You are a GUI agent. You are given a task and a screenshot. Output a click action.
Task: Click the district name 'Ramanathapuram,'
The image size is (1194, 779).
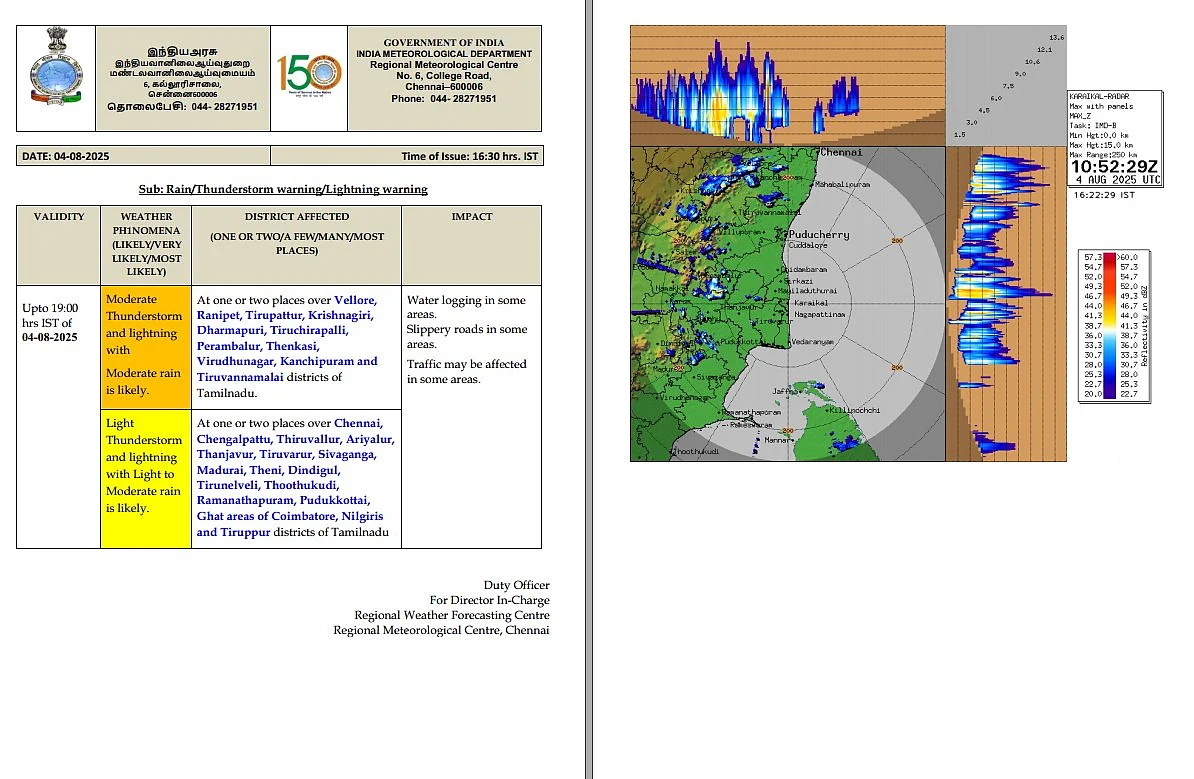[x=246, y=500]
